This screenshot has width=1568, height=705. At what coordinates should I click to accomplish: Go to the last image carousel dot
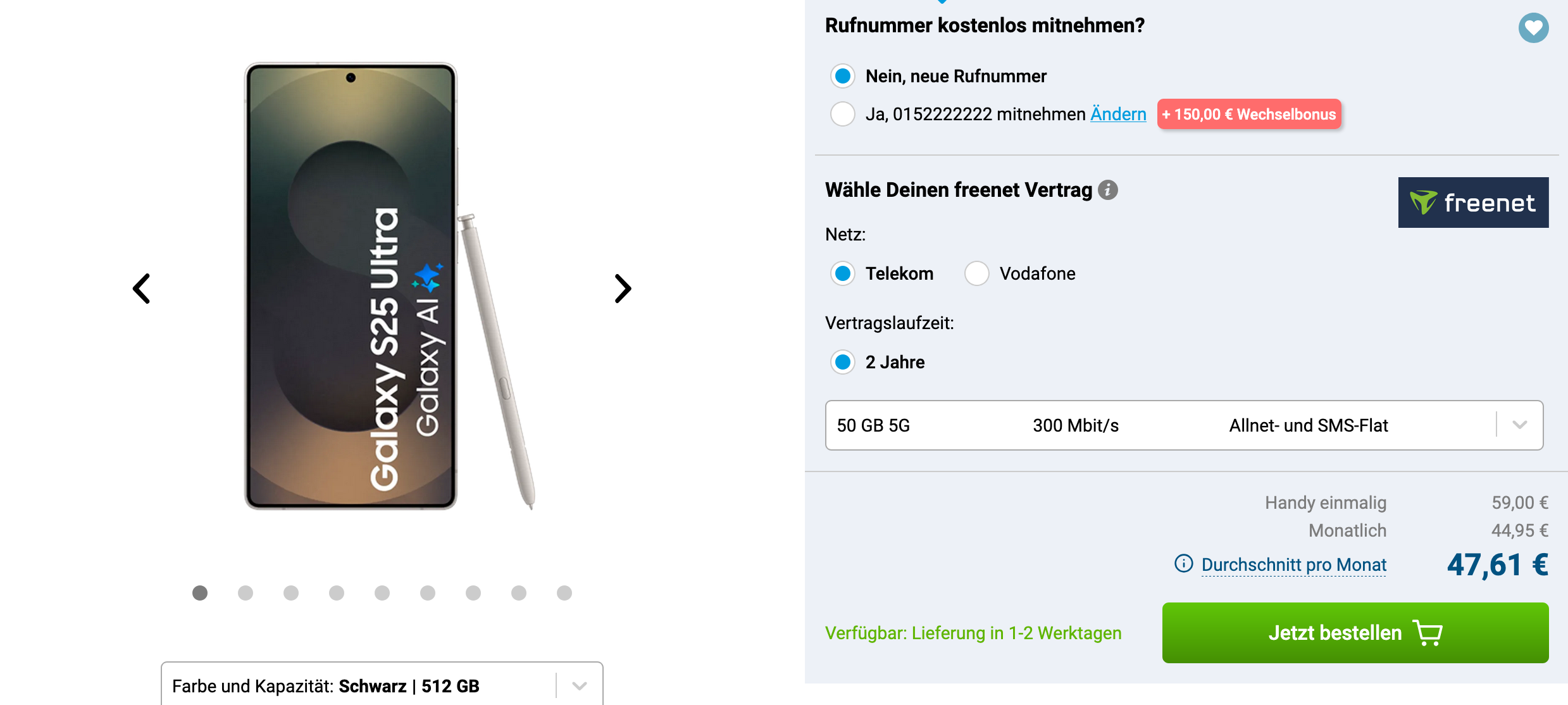click(564, 593)
